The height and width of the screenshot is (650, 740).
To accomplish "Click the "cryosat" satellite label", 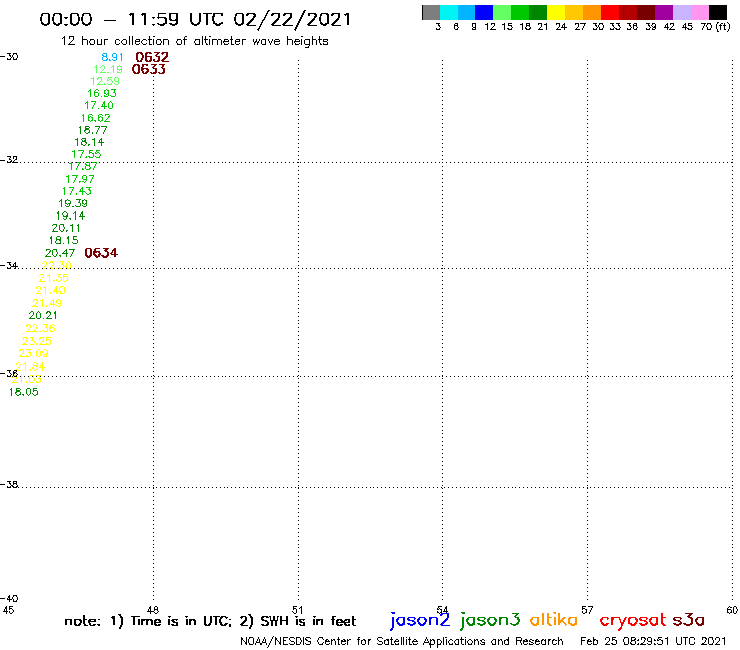I will click(632, 620).
